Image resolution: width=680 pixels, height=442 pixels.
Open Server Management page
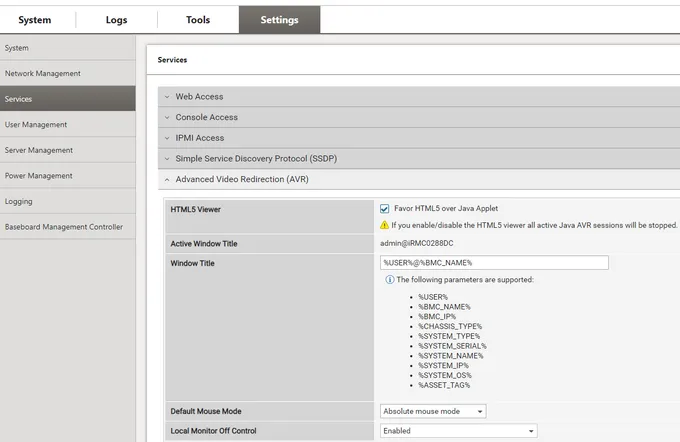point(68,150)
